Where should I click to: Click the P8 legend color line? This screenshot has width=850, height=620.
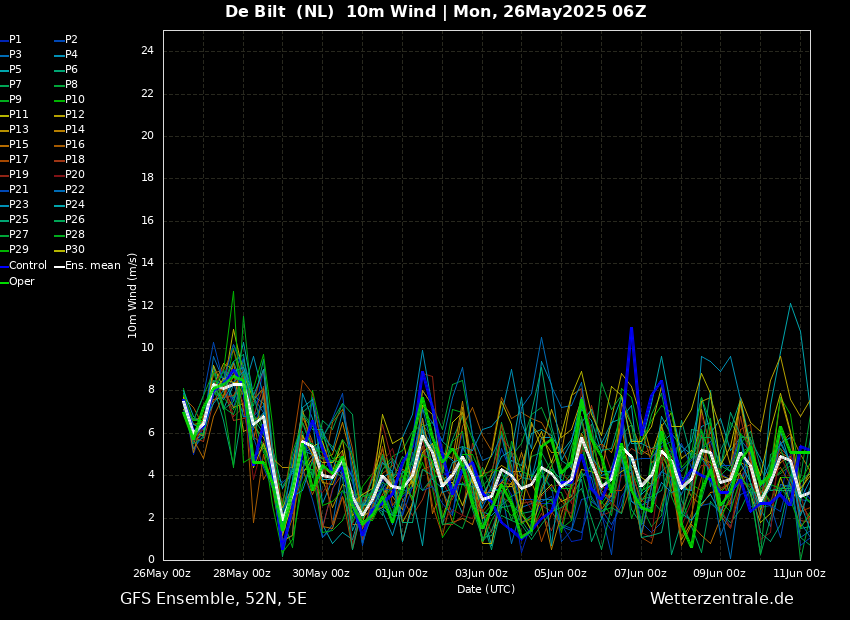click(59, 85)
